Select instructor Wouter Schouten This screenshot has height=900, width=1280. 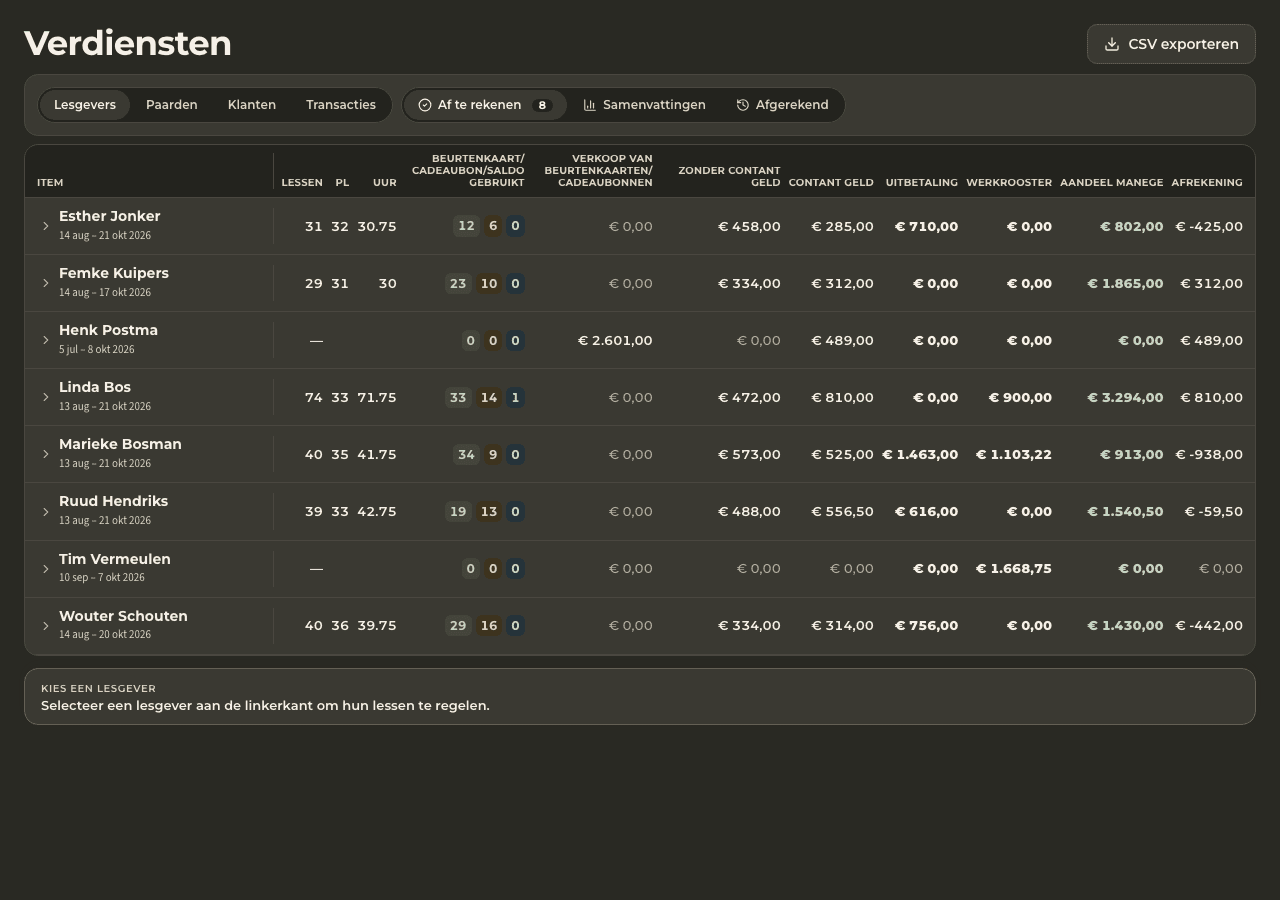point(123,616)
